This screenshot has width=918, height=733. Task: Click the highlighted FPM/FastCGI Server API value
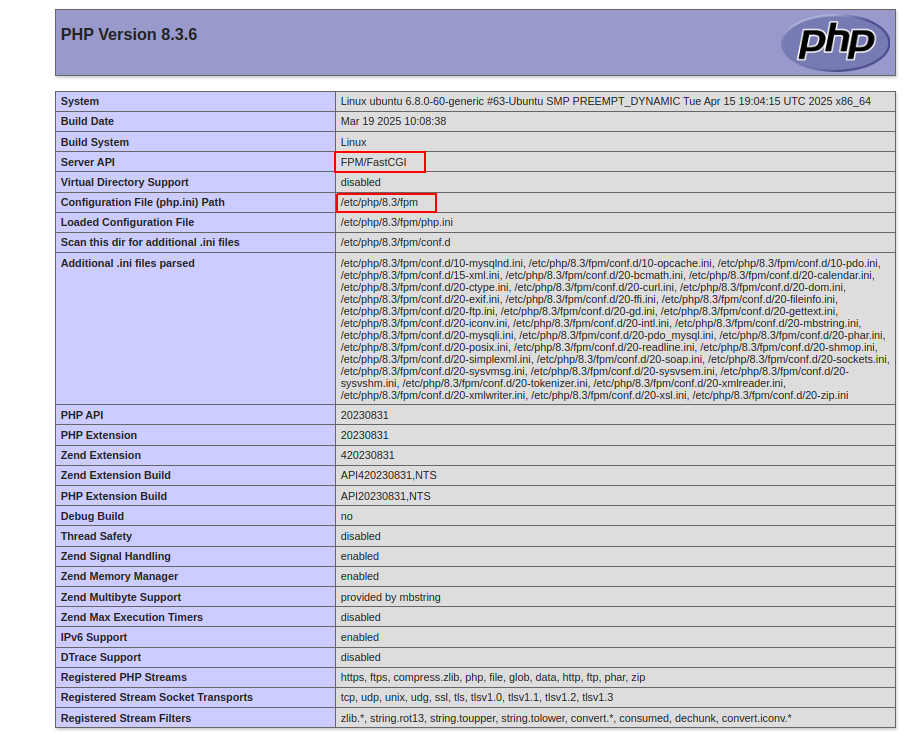379,162
